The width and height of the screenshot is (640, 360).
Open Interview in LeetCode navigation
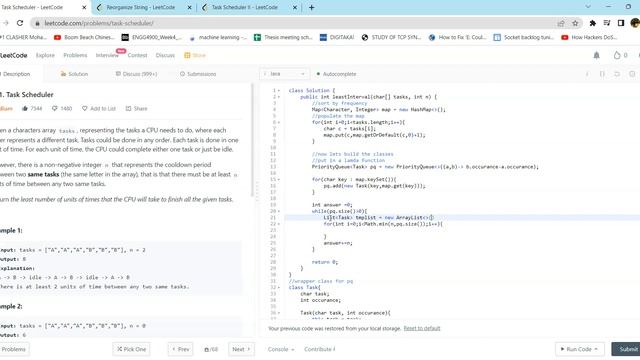(107, 55)
